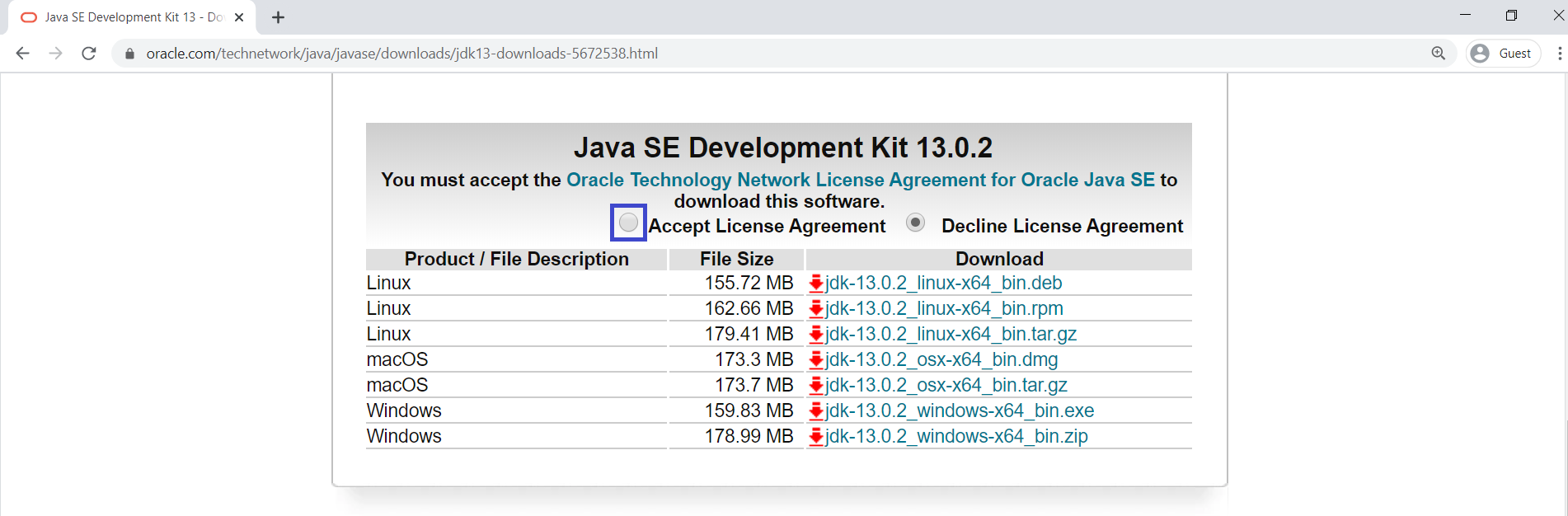The height and width of the screenshot is (516, 1568).
Task: Open the zoom magnifier in address bar
Action: (x=1438, y=54)
